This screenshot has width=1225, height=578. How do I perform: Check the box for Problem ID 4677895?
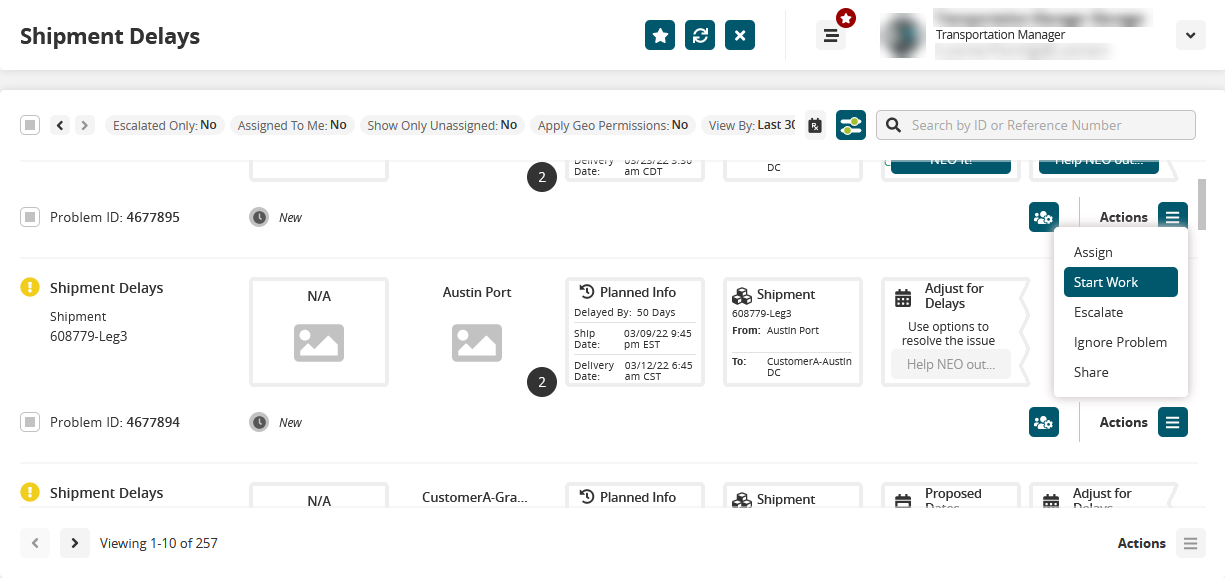click(30, 217)
